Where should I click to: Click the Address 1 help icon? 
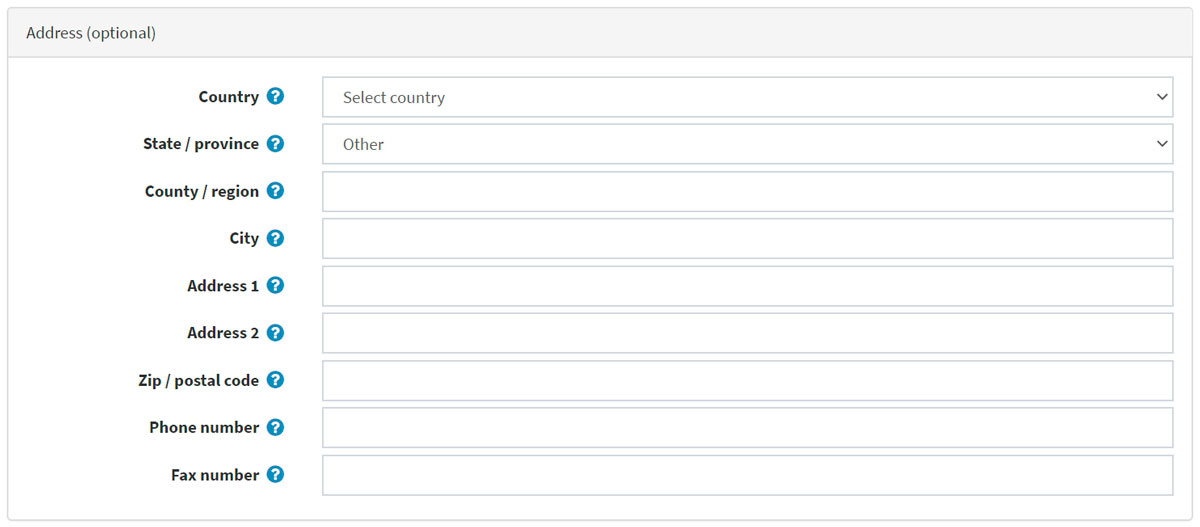pos(276,285)
